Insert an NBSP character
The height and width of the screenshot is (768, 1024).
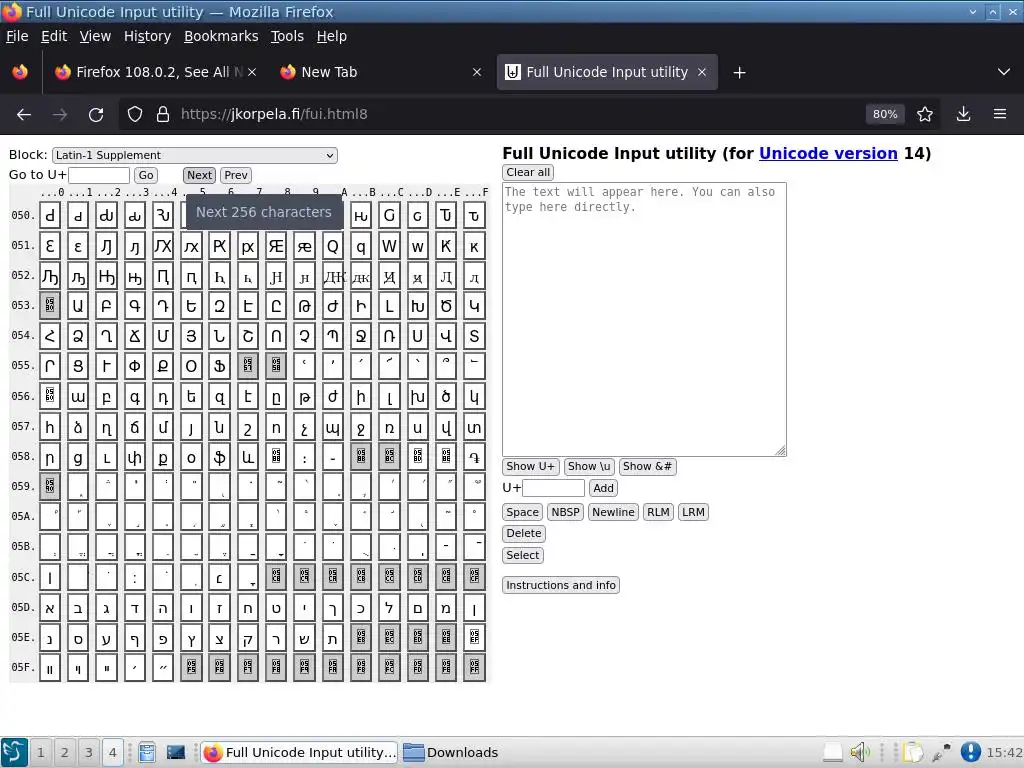(x=566, y=512)
